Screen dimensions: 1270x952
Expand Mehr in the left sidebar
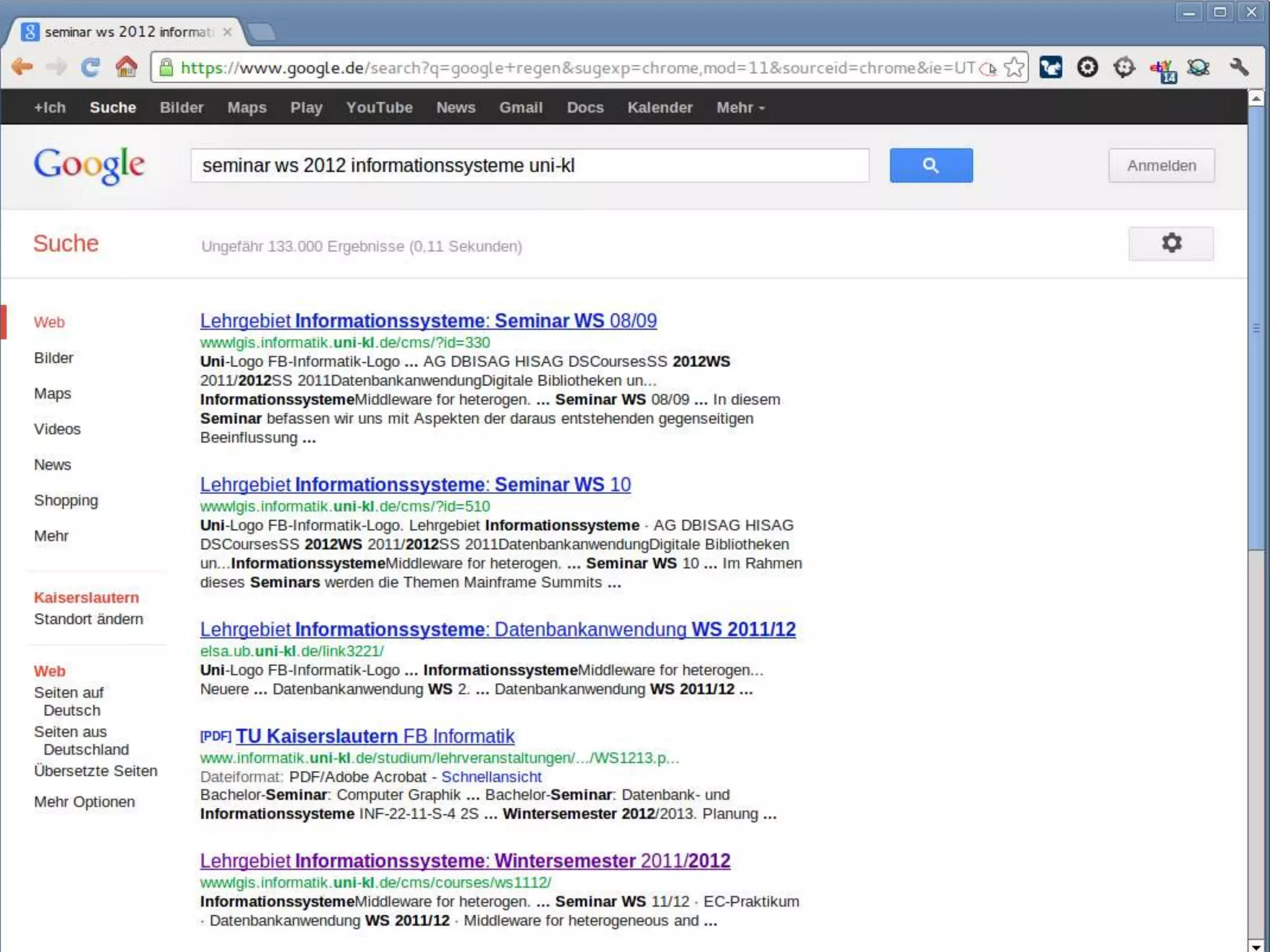click(51, 536)
